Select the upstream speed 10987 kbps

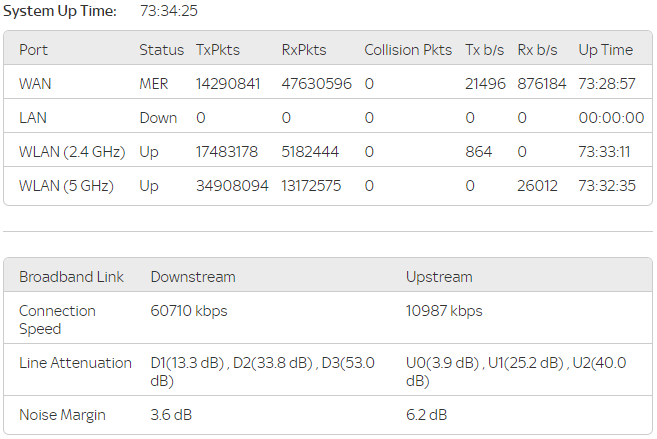pyautogui.click(x=444, y=311)
